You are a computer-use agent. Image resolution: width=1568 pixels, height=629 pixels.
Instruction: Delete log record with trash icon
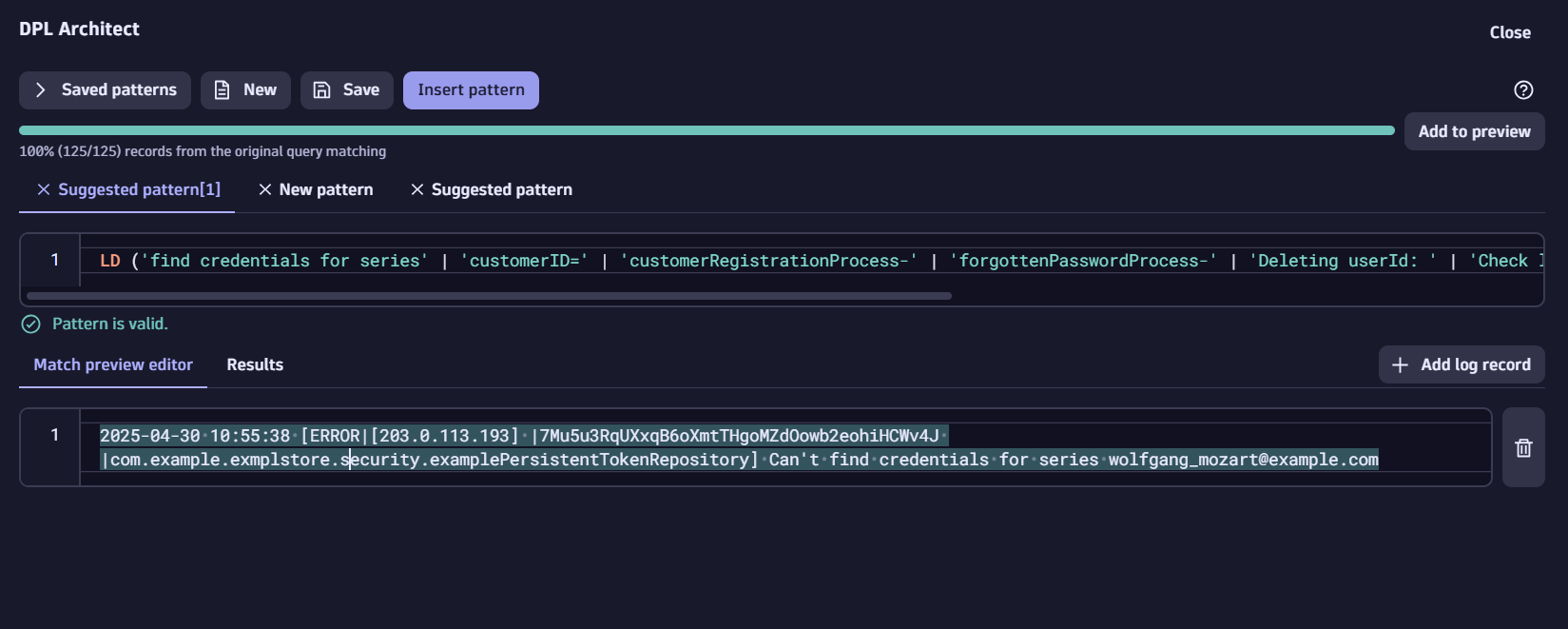pyautogui.click(x=1523, y=448)
